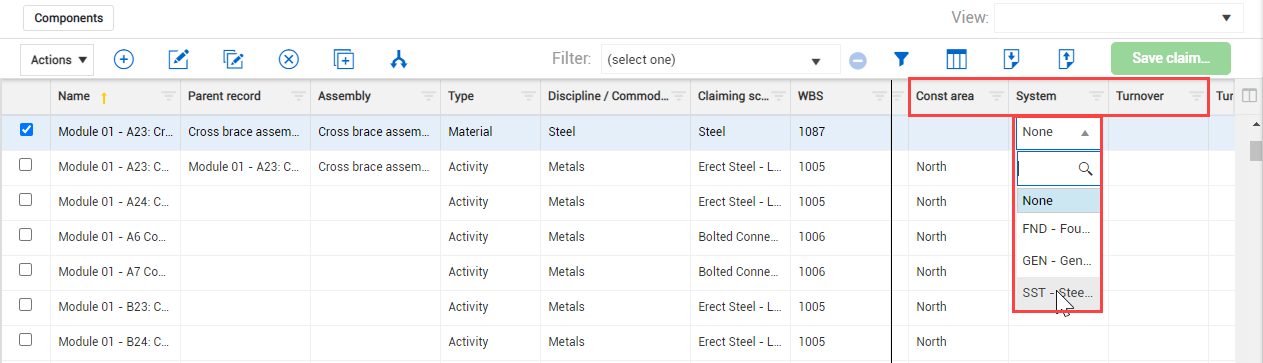The height and width of the screenshot is (363, 1263).
Task: Click the blue funnel filter icon
Action: click(x=900, y=59)
